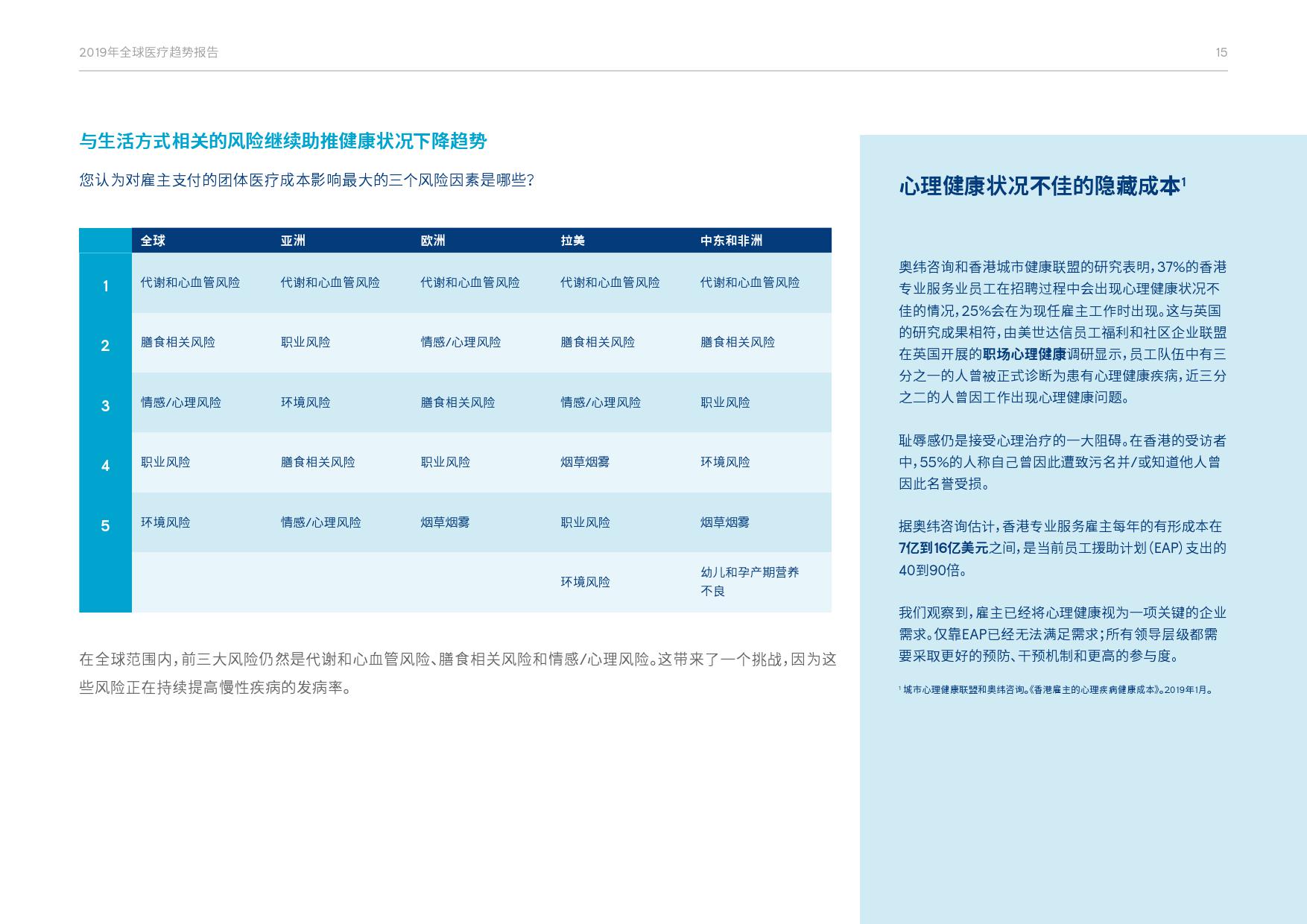
Task: Click 环境风险 in the 亚洲 column
Action: coord(306,402)
